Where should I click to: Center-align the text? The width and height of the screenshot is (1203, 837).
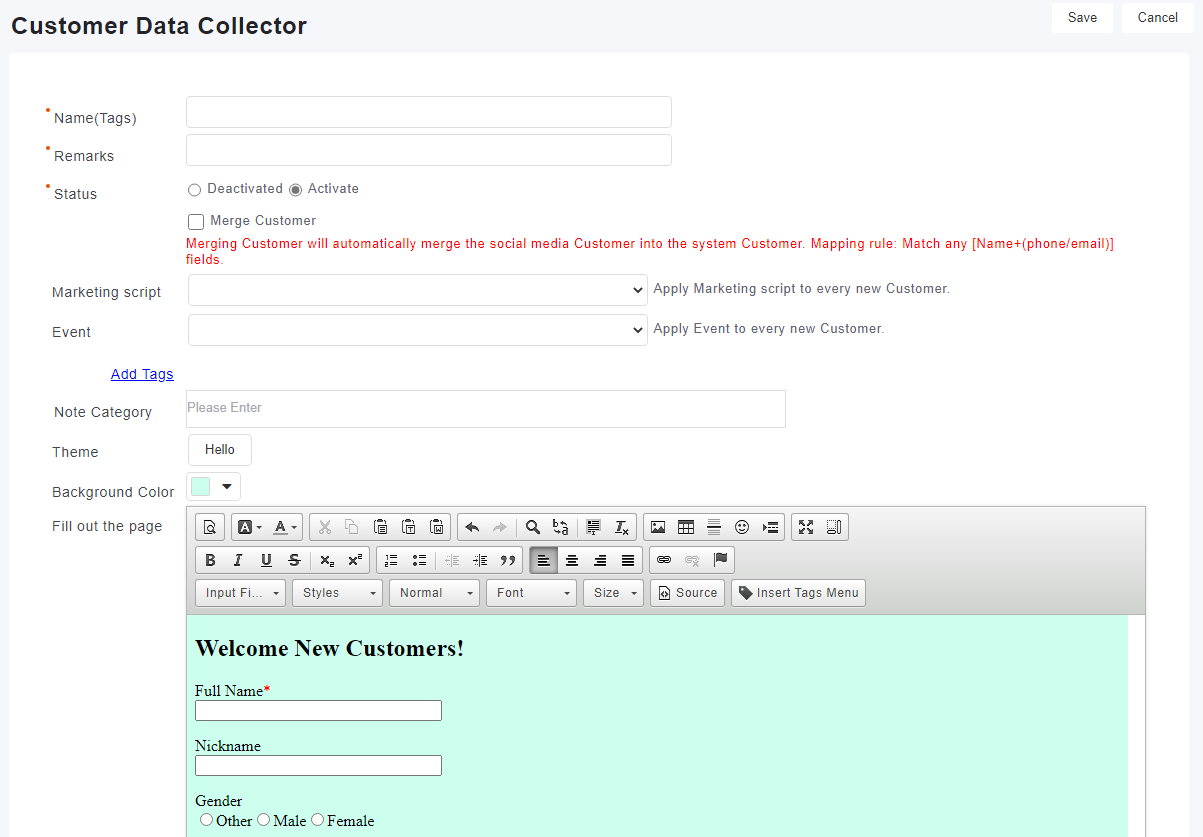pyautogui.click(x=572, y=560)
